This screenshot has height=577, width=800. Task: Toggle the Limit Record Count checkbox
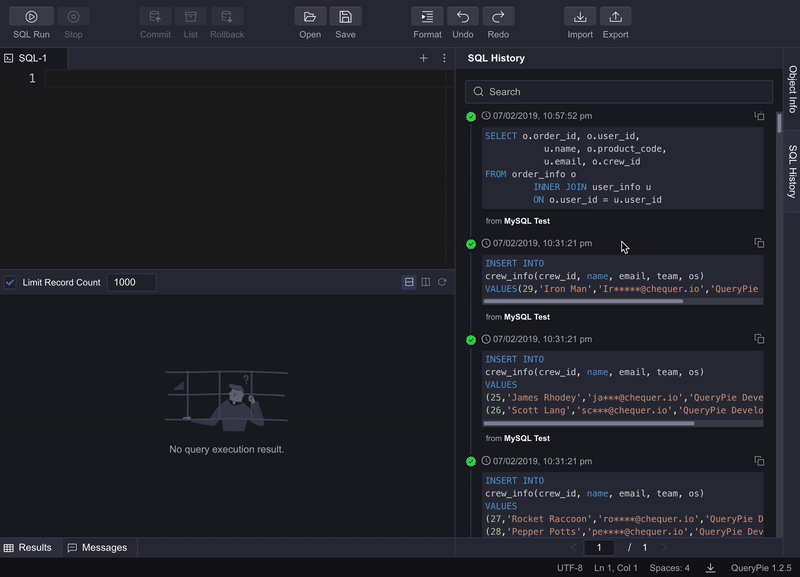(x=12, y=282)
